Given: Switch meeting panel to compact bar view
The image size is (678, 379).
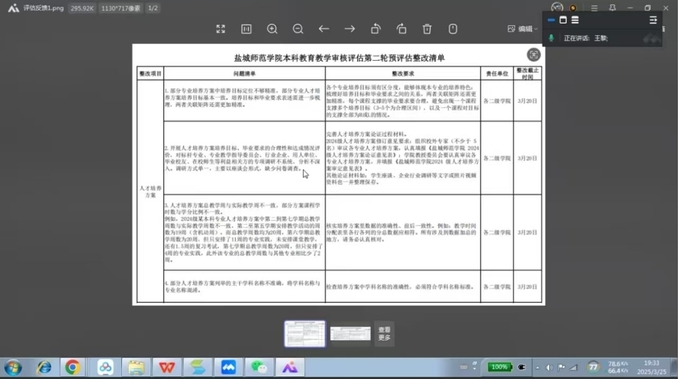Looking at the screenshot, I should [x=551, y=20].
